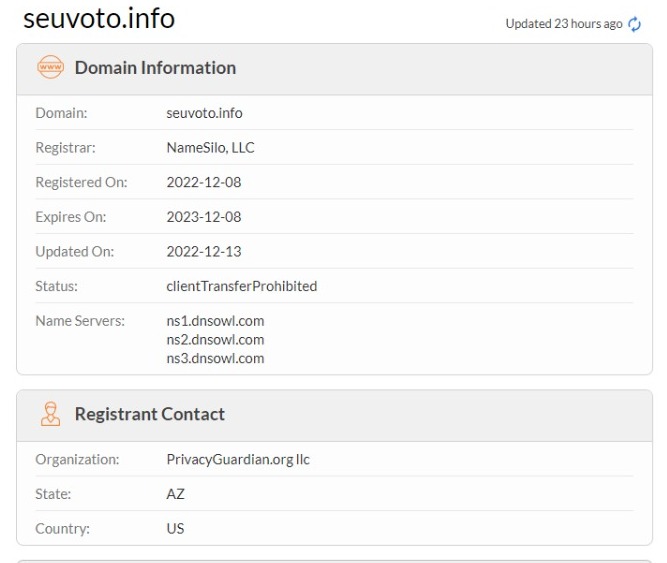Click name server ns2.dnsowl.com
Viewport: 667px width, 563px height.
click(x=215, y=339)
